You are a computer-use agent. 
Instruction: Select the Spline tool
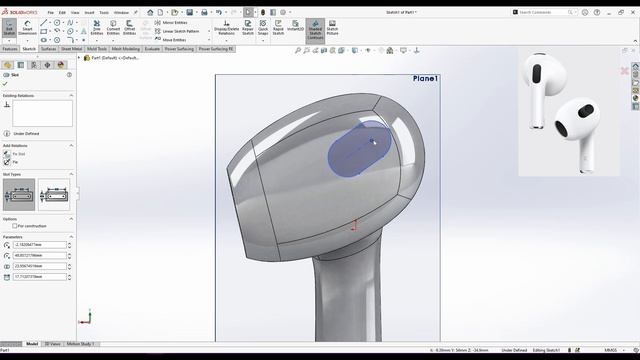point(70,23)
